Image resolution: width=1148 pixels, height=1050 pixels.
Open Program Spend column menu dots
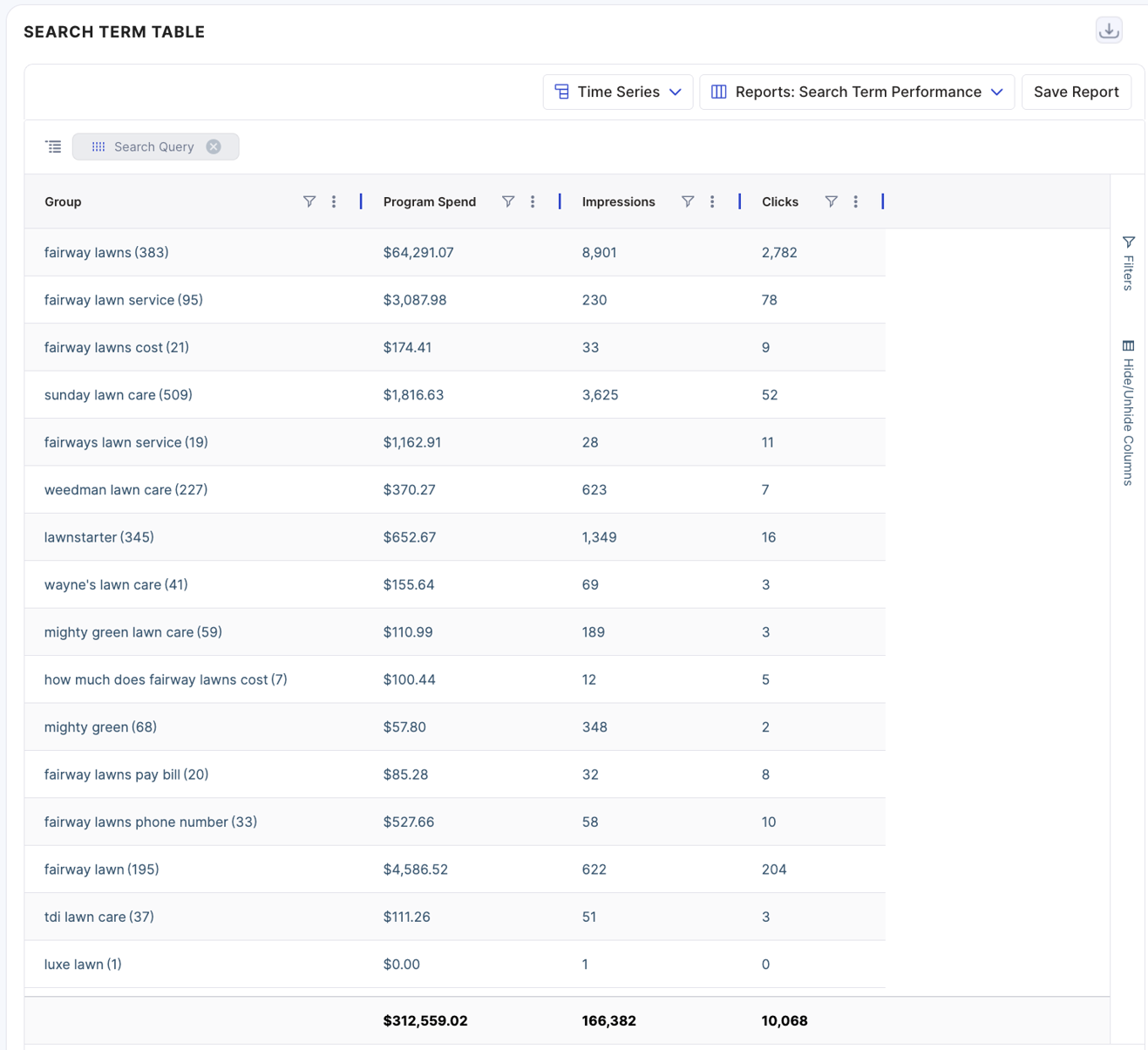533,201
